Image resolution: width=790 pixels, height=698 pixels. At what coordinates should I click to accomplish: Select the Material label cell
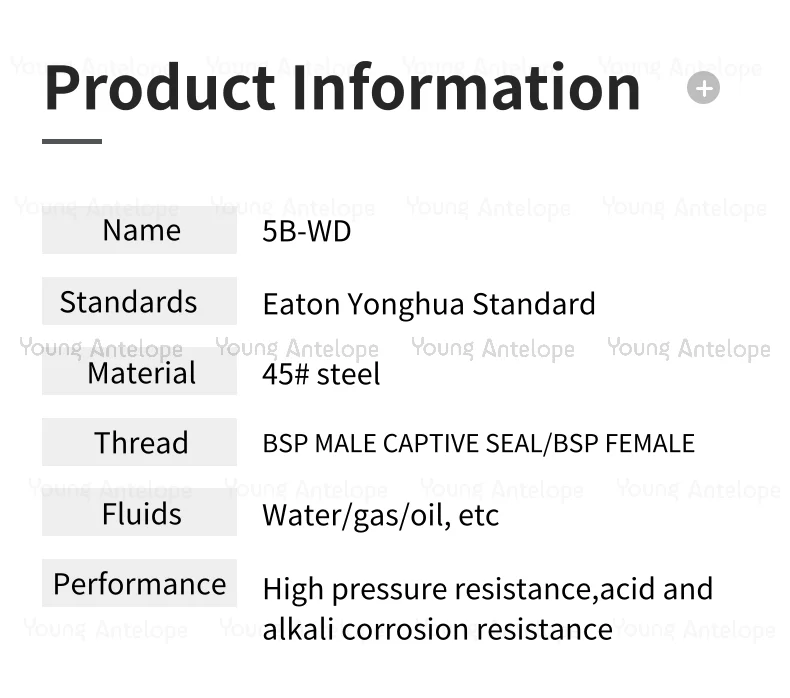coord(139,371)
